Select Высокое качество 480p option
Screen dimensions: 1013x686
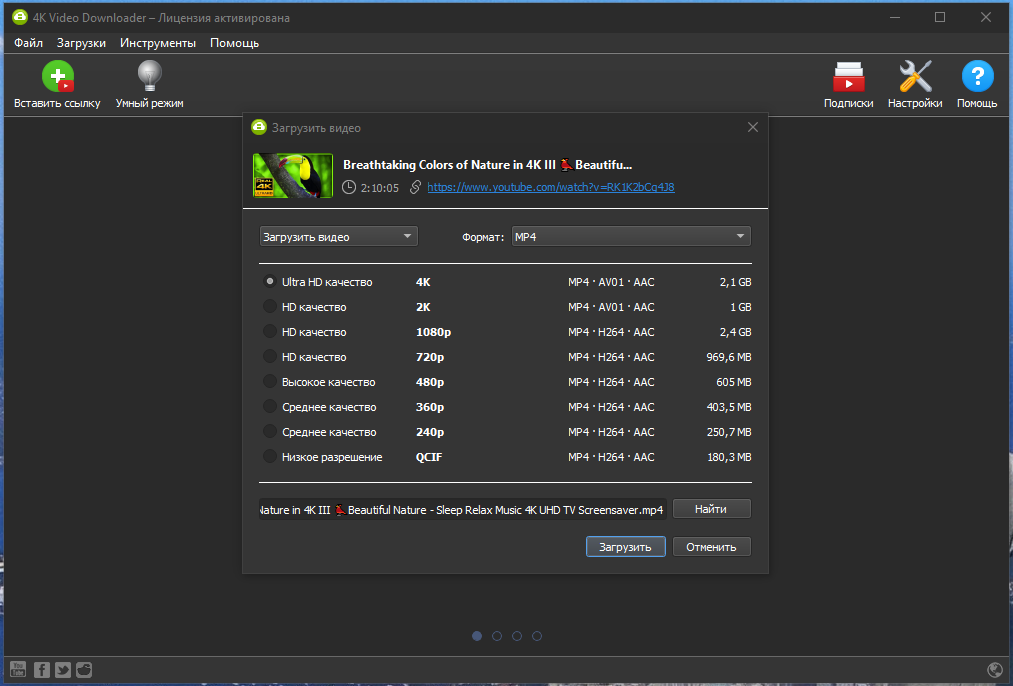coord(270,382)
